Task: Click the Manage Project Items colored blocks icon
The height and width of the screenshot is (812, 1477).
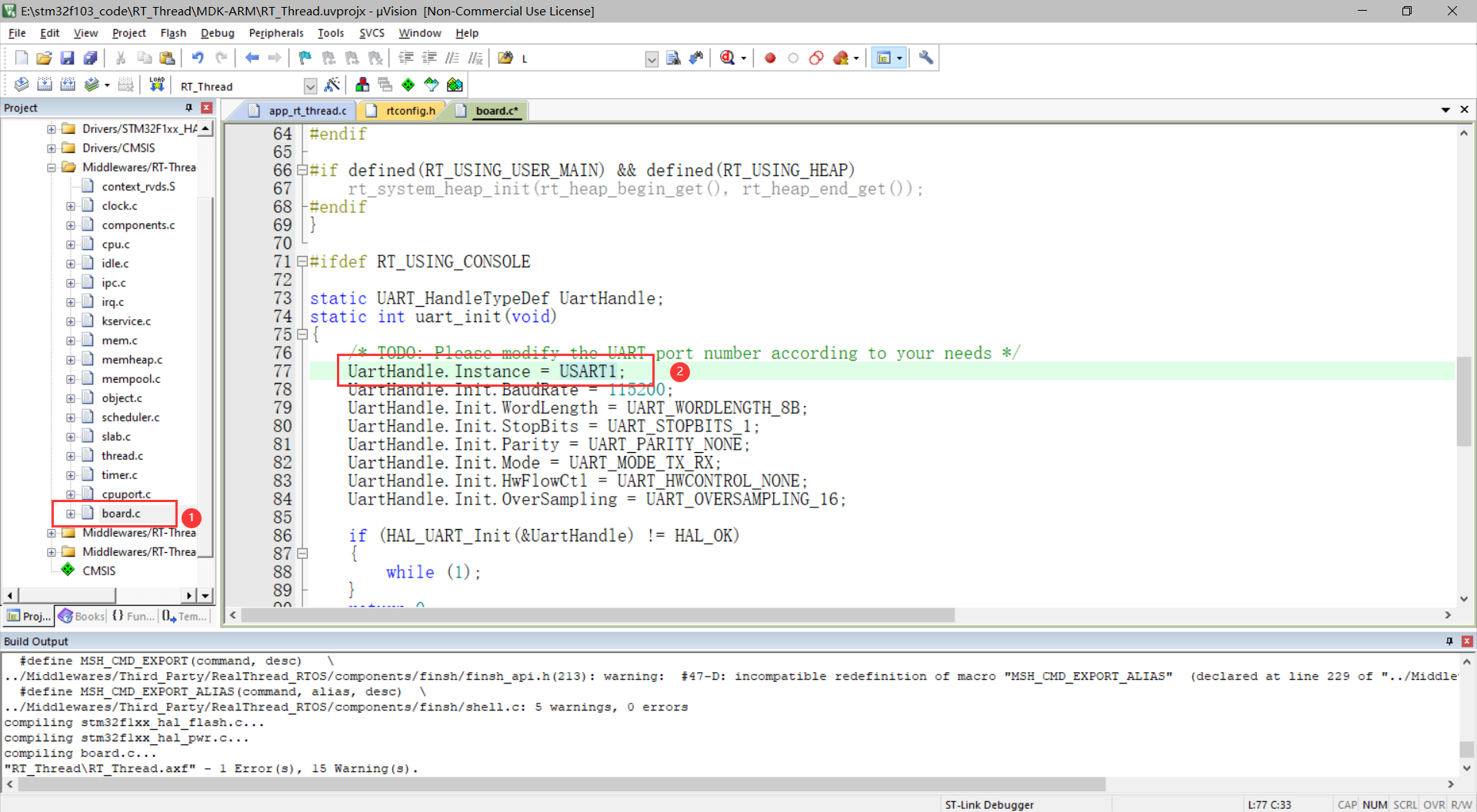Action: [362, 85]
